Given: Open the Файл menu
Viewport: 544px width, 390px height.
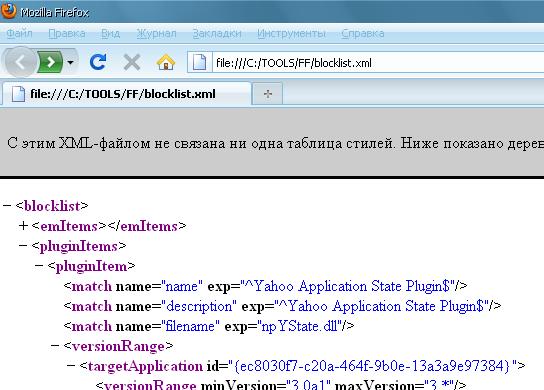Looking at the screenshot, I should [x=19, y=33].
